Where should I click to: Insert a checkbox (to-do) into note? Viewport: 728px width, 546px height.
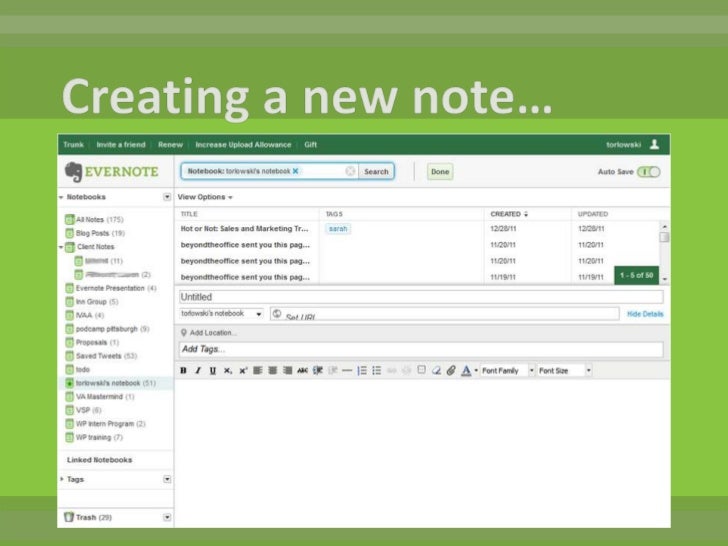(x=421, y=370)
